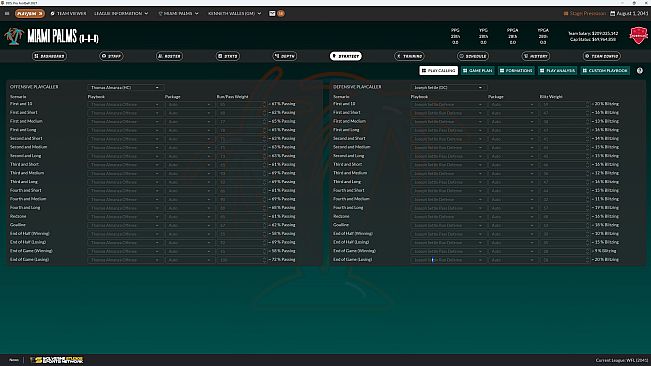Switch to the Play Analysis sub-tab
This screenshot has height=366, width=651.
tap(558, 71)
